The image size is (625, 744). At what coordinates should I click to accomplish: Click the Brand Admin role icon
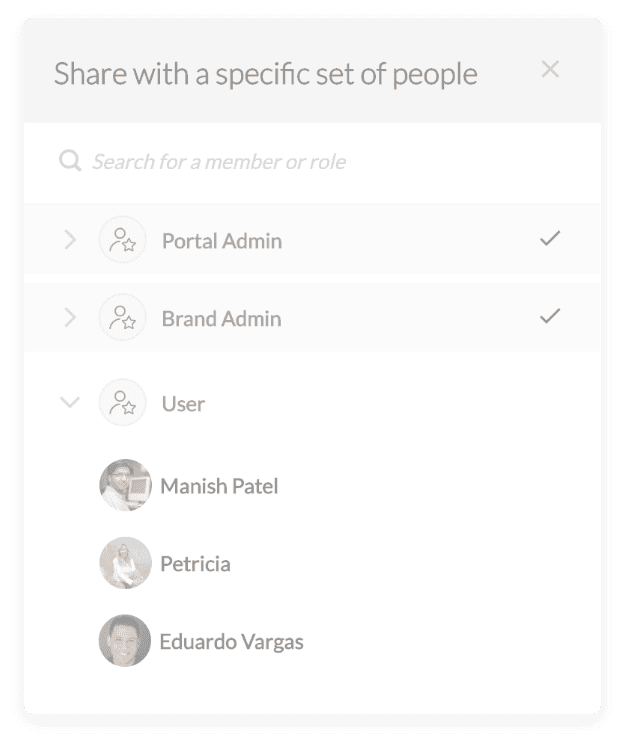pyautogui.click(x=122, y=317)
